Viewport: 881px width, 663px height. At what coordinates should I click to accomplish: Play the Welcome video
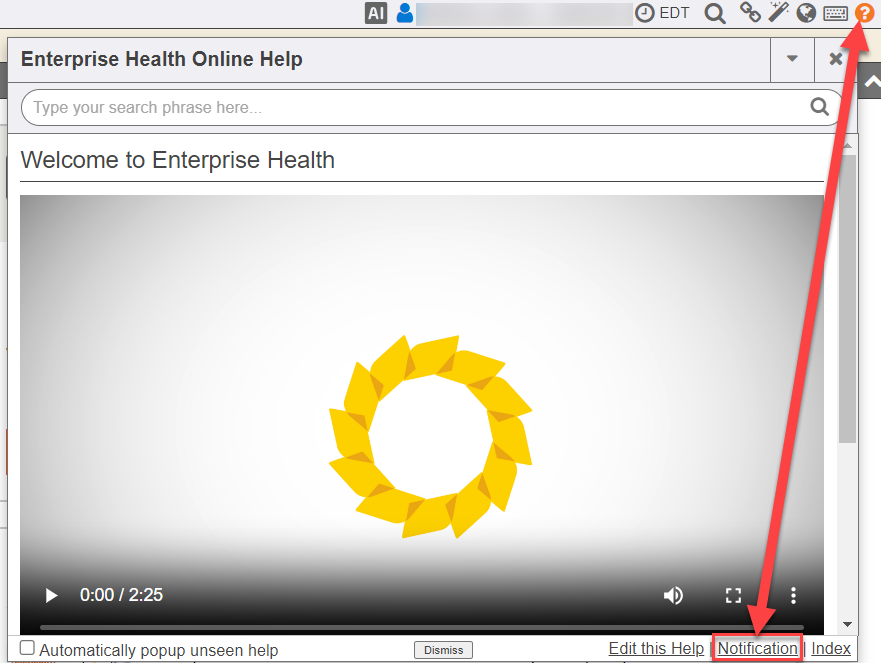(x=51, y=595)
